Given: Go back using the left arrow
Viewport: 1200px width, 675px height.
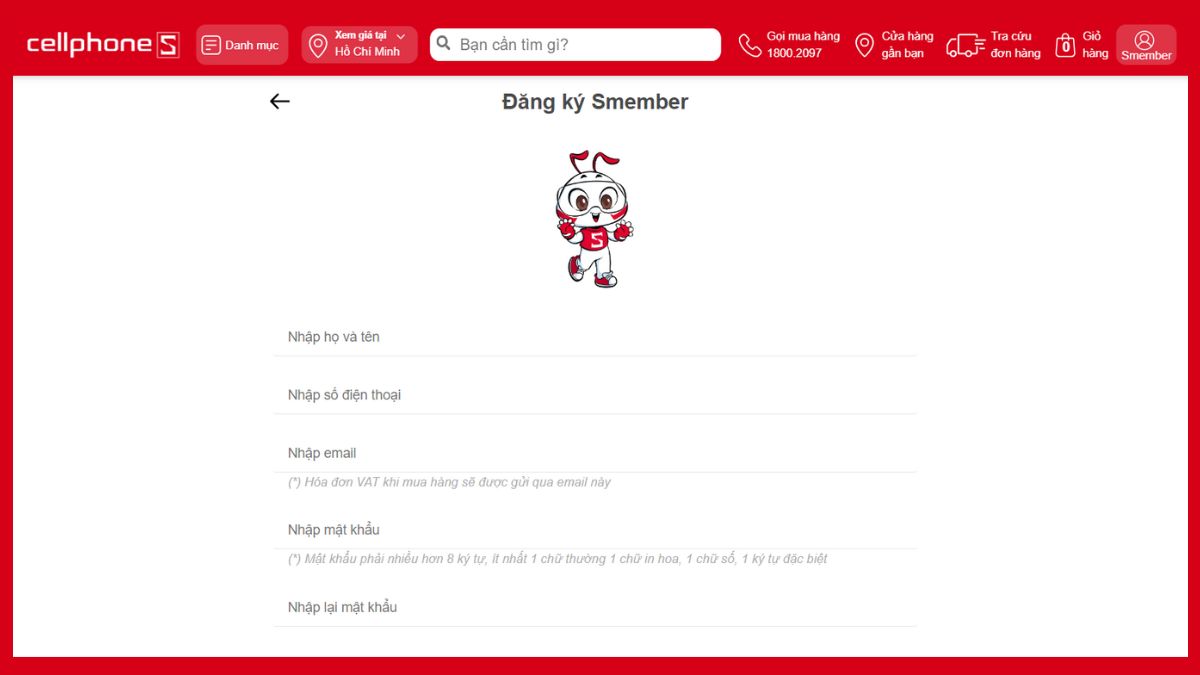Looking at the screenshot, I should (280, 101).
